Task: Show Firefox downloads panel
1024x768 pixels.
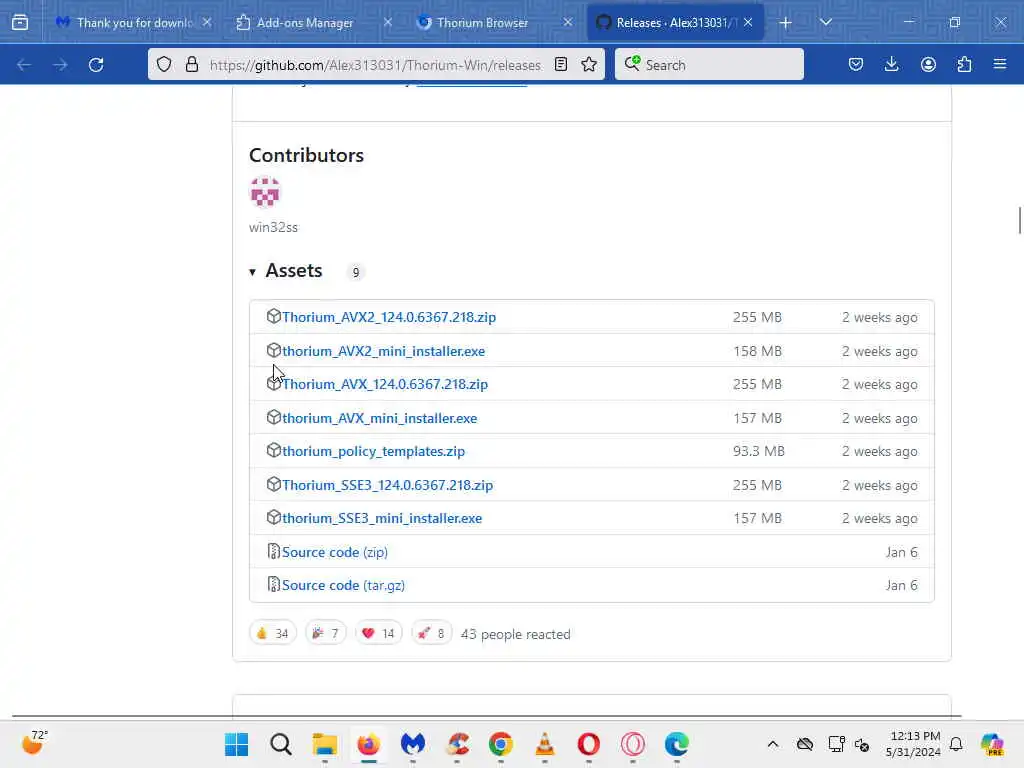Action: tap(891, 64)
